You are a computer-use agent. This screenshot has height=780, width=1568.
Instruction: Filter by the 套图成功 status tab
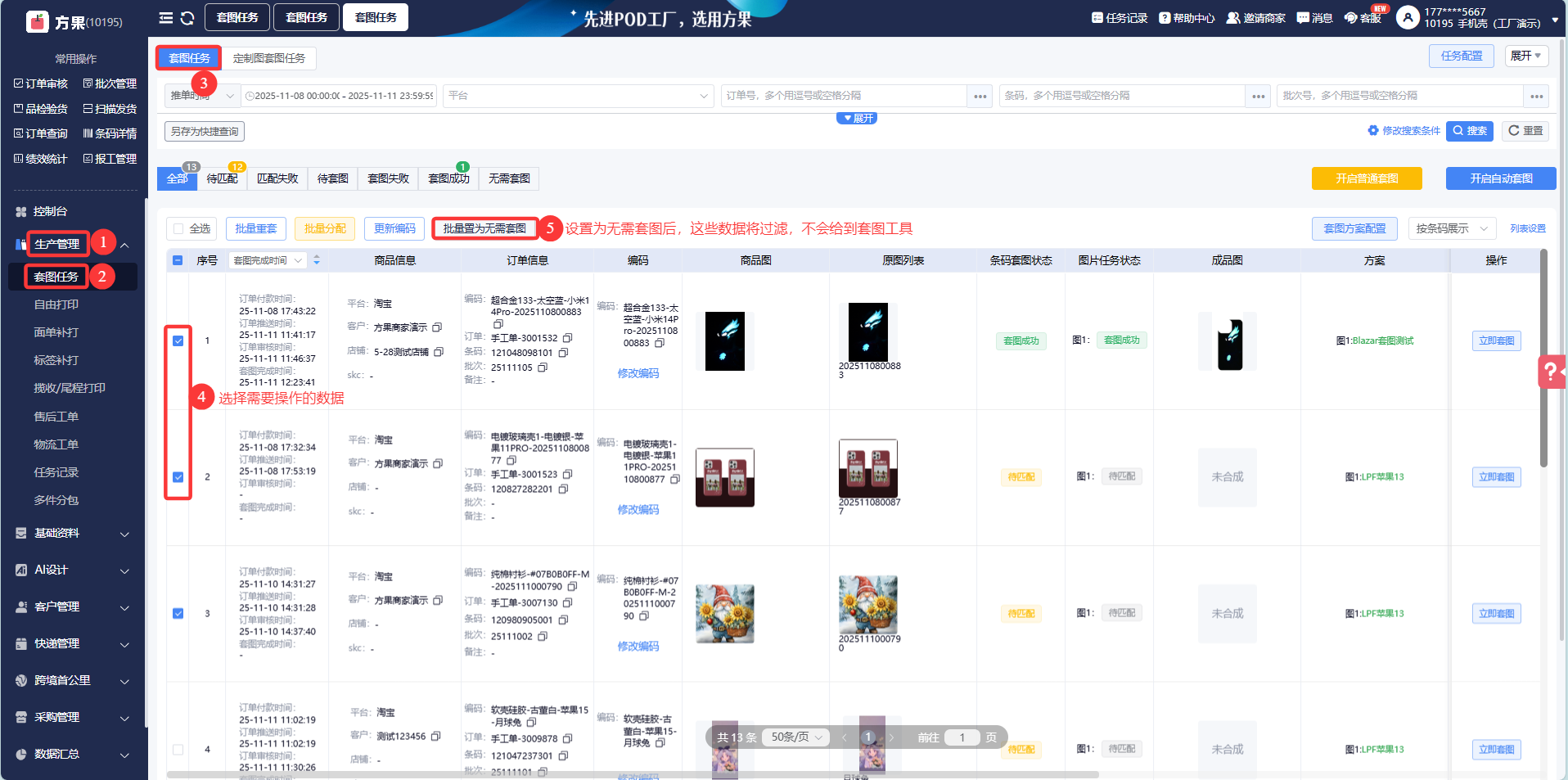click(x=448, y=178)
